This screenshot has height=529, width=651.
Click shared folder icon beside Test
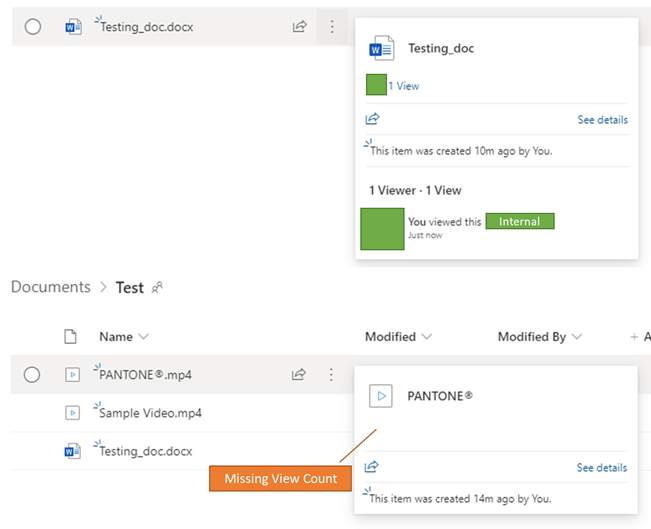coord(157,287)
